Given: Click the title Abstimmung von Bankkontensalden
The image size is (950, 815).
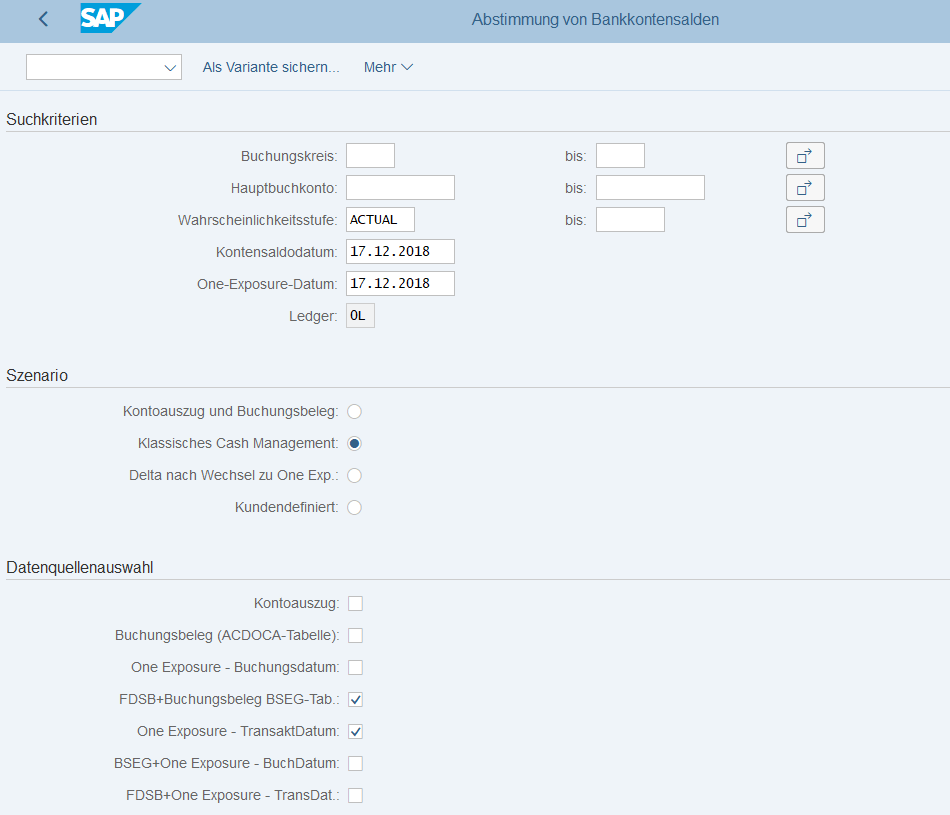Looking at the screenshot, I should click(x=596, y=19).
